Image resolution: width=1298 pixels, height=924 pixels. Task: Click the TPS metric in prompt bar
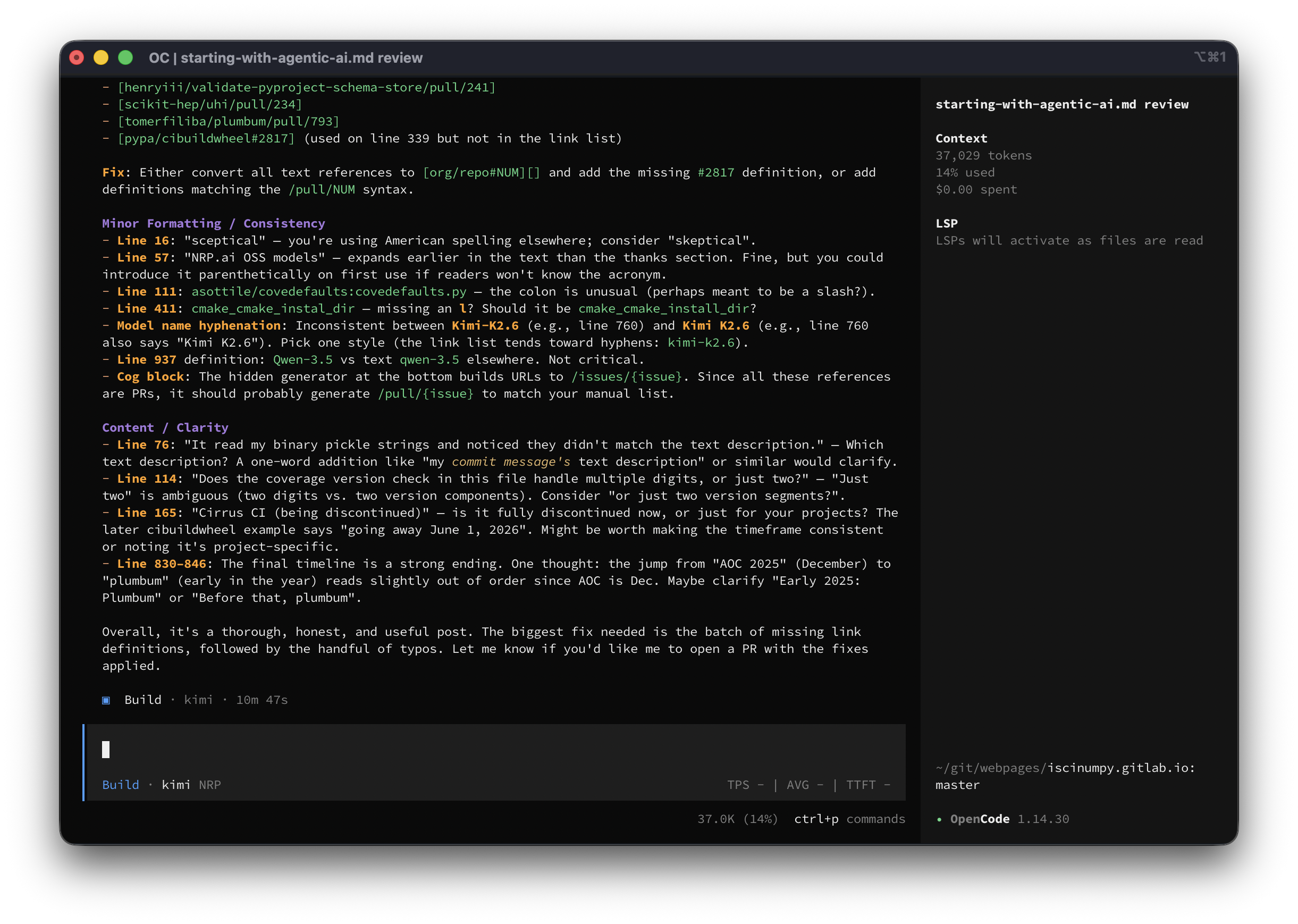coord(745,785)
